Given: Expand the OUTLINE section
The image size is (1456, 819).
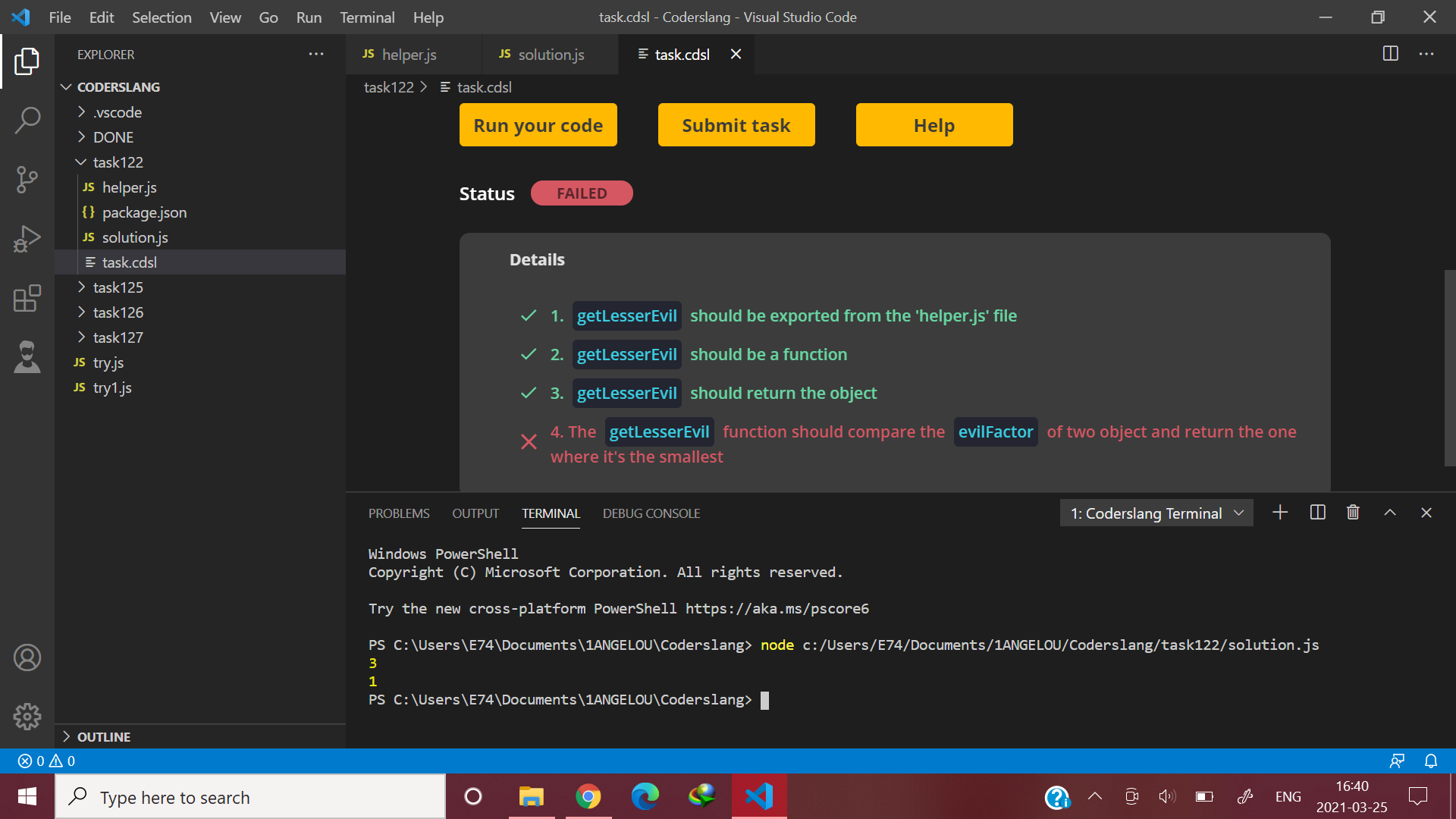Looking at the screenshot, I should click(200, 736).
